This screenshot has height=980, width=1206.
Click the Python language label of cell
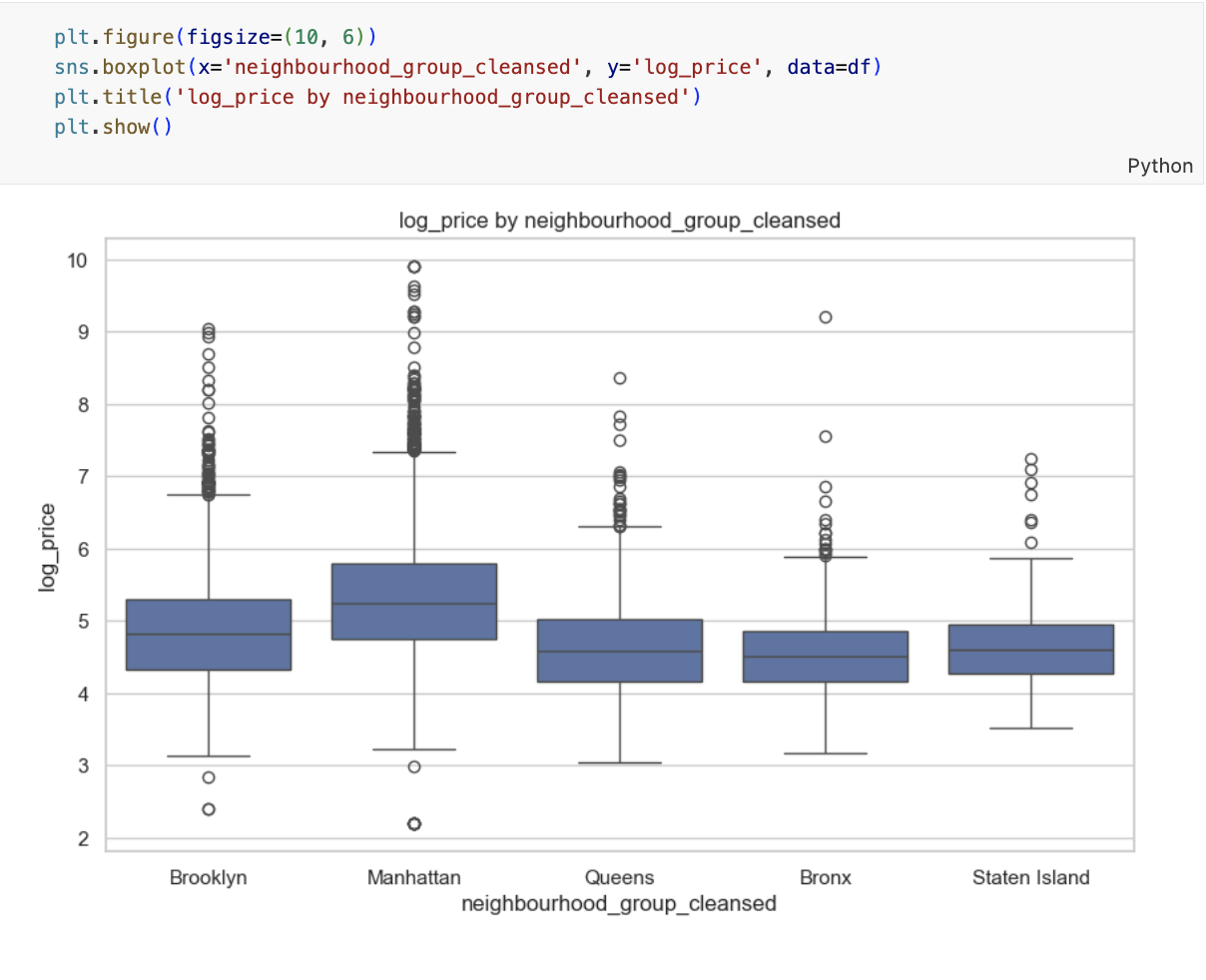pyautogui.click(x=1159, y=166)
